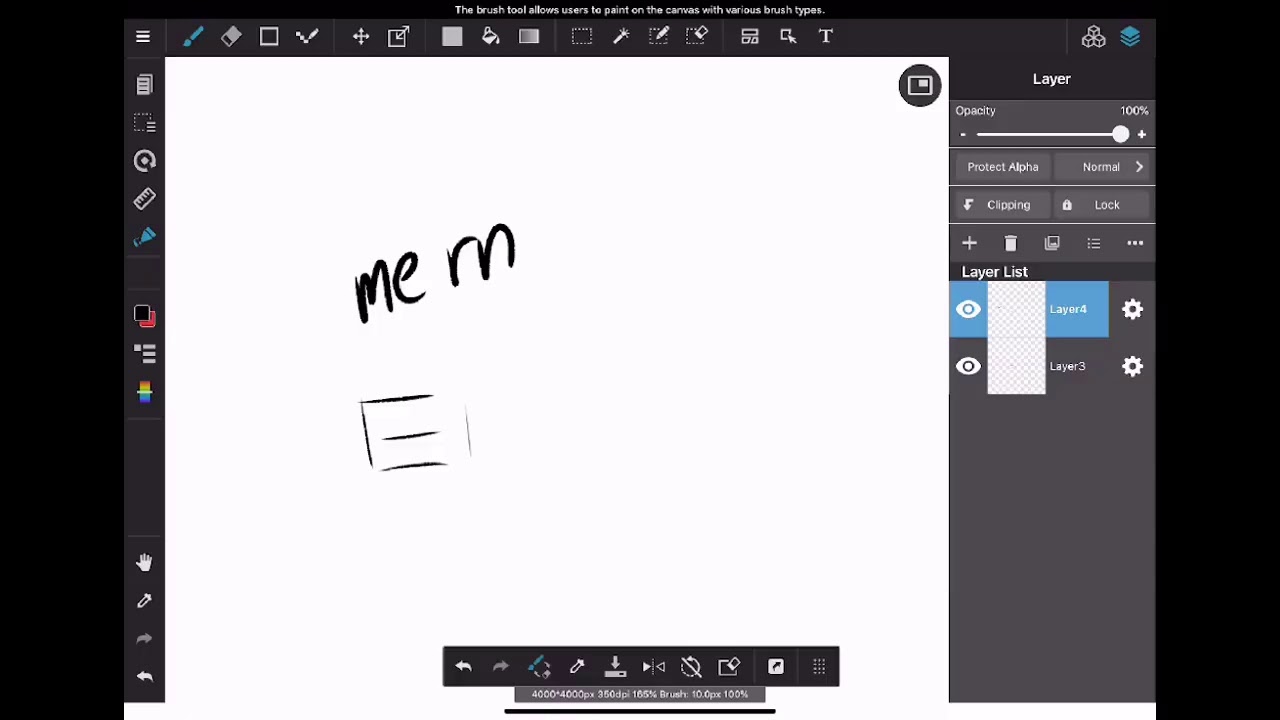Screen dimensions: 1280x720
Task: Open the color palette list panel
Action: point(144,353)
